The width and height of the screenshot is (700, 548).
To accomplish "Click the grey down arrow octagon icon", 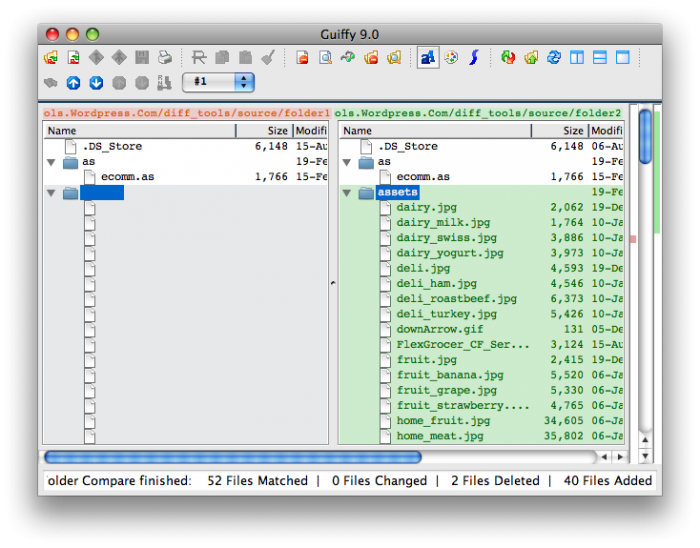I will pyautogui.click(x=142, y=83).
